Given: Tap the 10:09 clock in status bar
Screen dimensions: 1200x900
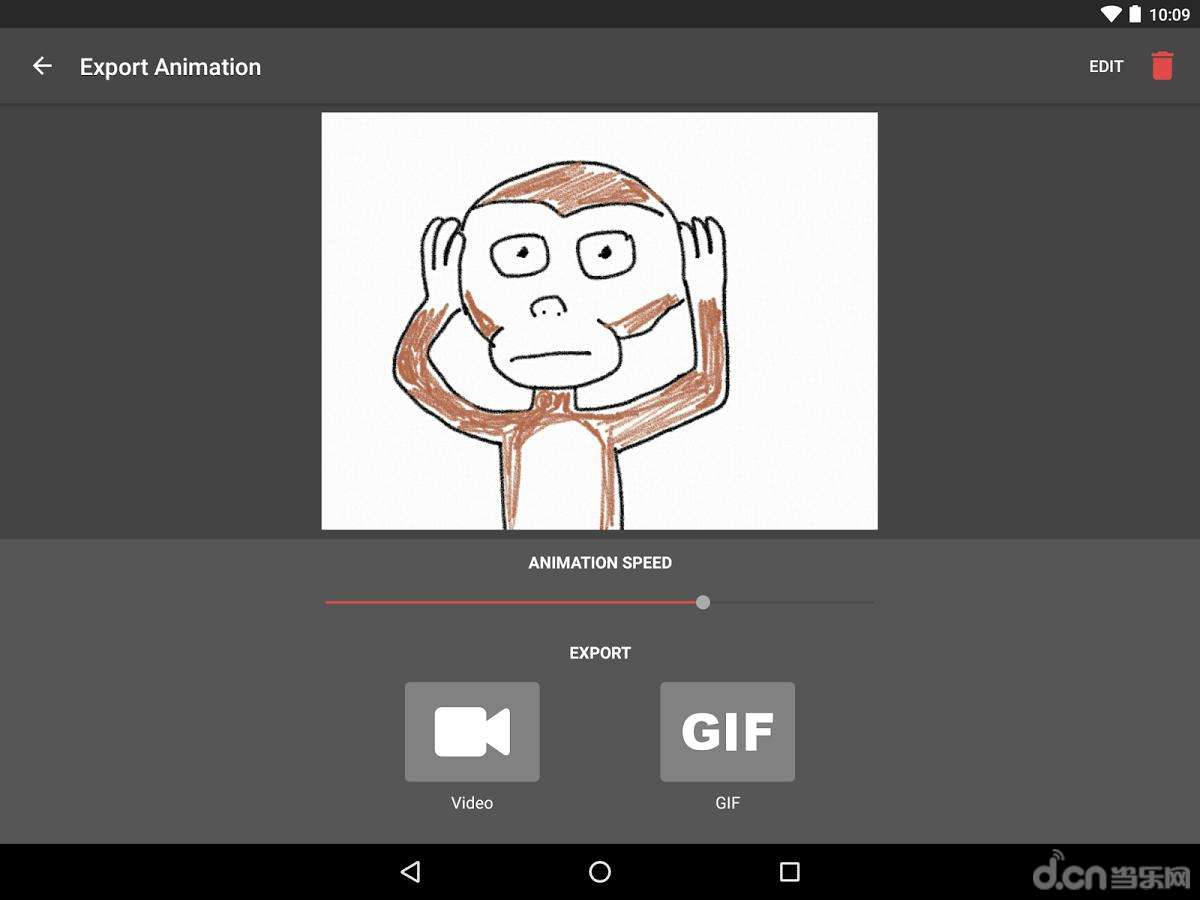Looking at the screenshot, I should coord(1169,15).
